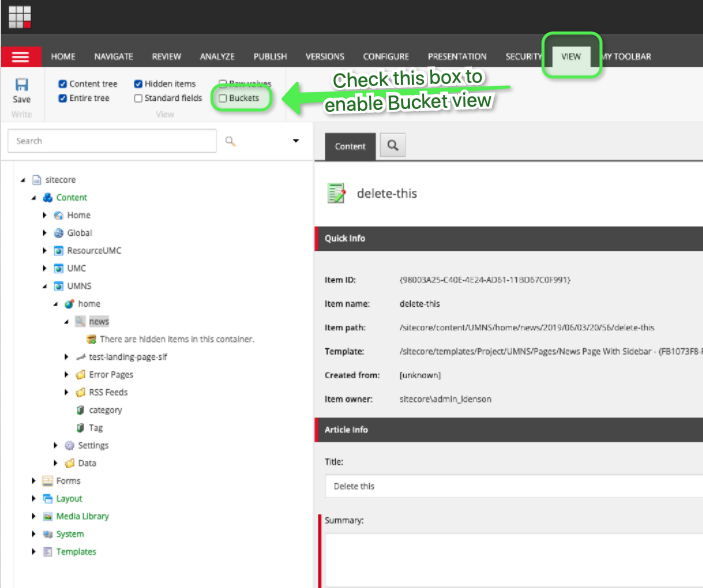Open the search options dropdown arrow
Image resolution: width=703 pixels, height=588 pixels.
pyautogui.click(x=296, y=141)
